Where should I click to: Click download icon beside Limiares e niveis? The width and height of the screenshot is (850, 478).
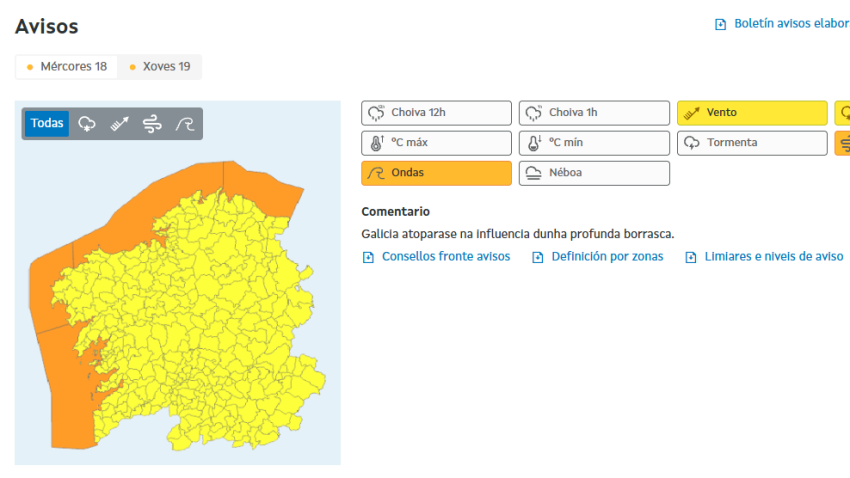pyautogui.click(x=691, y=257)
